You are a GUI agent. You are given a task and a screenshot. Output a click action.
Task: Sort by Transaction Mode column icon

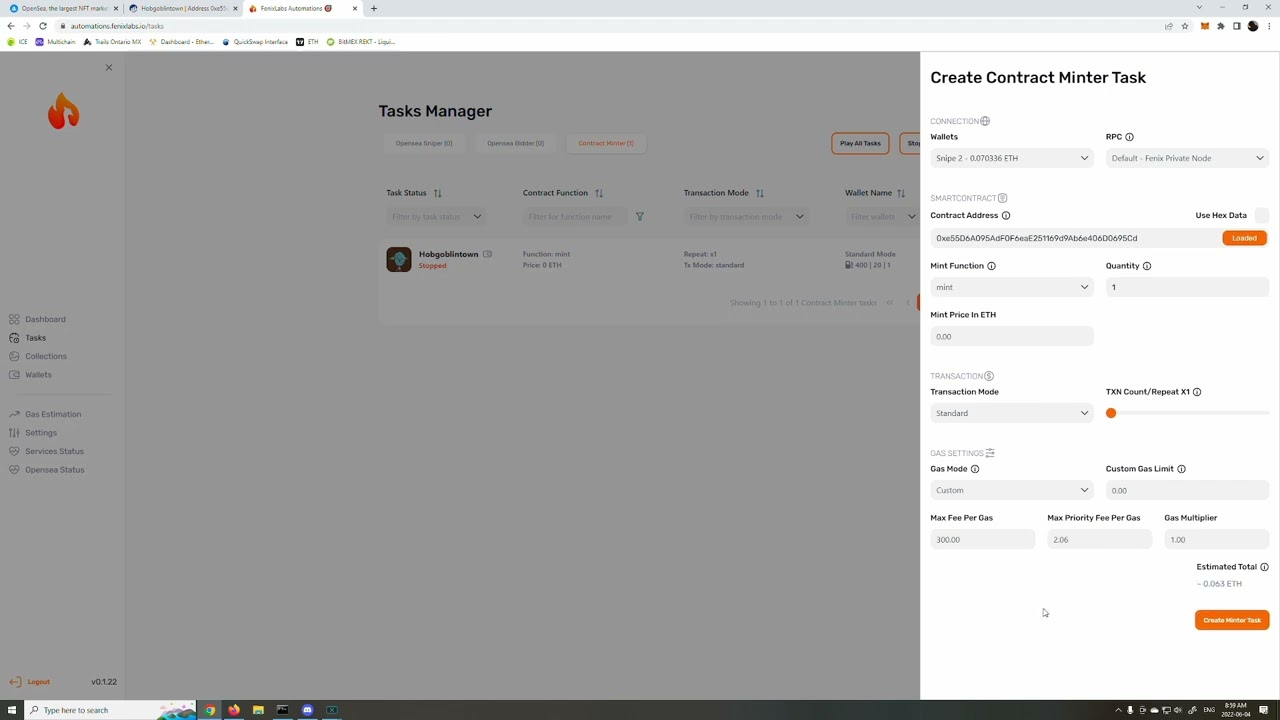pyautogui.click(x=759, y=193)
